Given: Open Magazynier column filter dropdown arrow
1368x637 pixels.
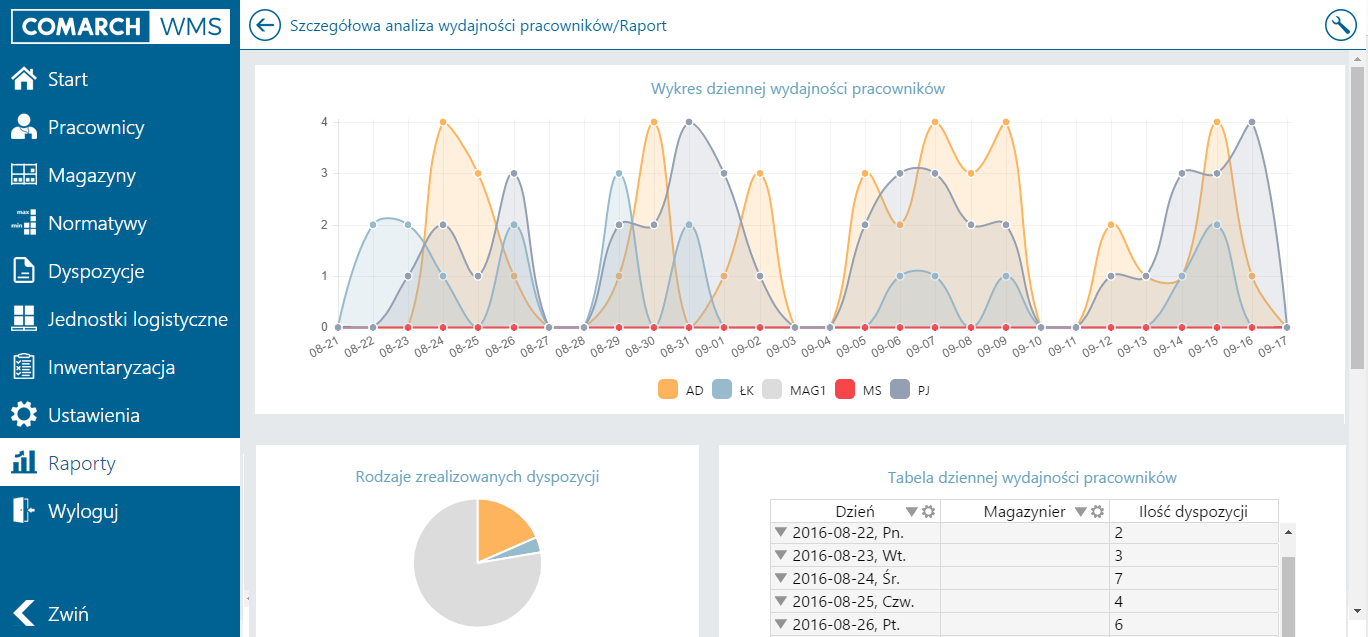Looking at the screenshot, I should click(x=1080, y=512).
